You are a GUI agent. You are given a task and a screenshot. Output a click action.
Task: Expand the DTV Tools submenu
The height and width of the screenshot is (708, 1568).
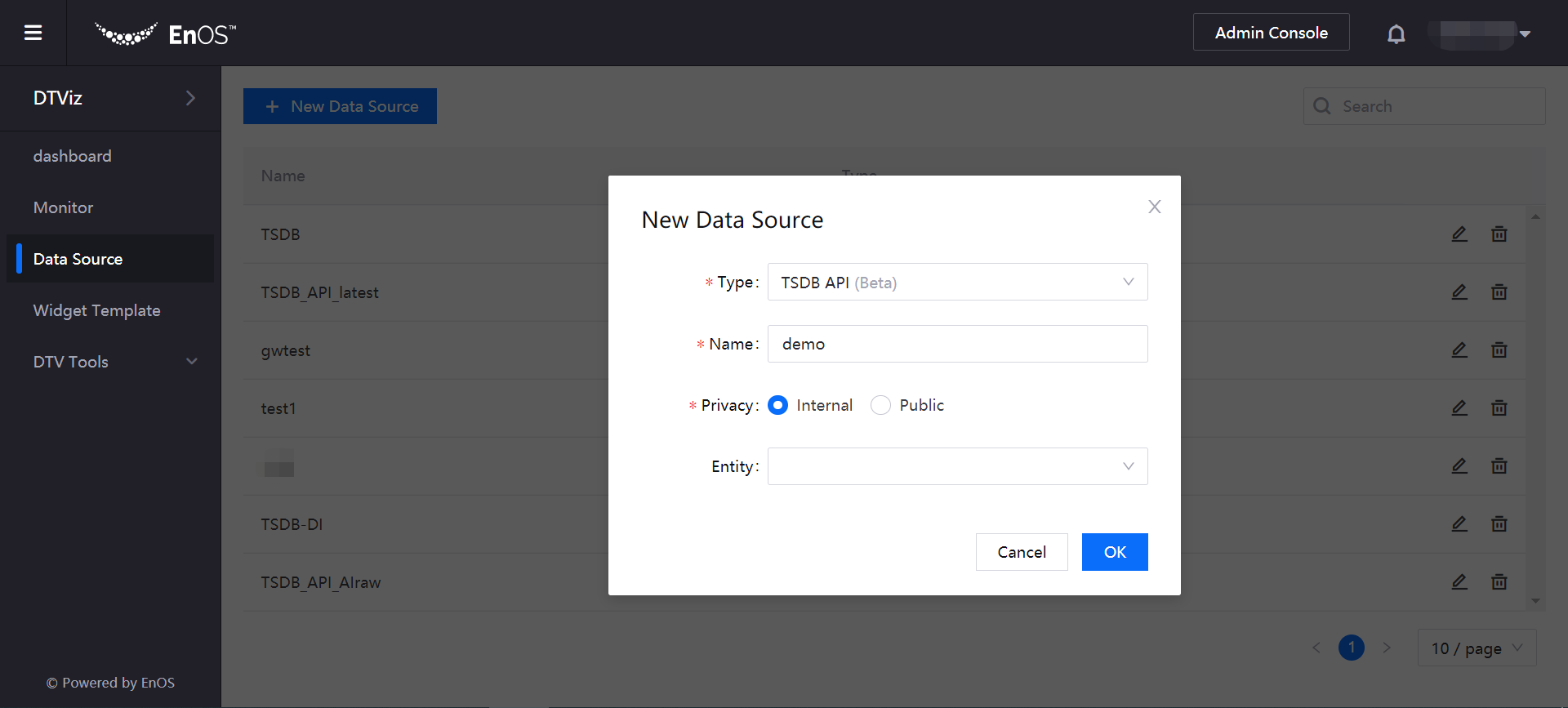[192, 362]
